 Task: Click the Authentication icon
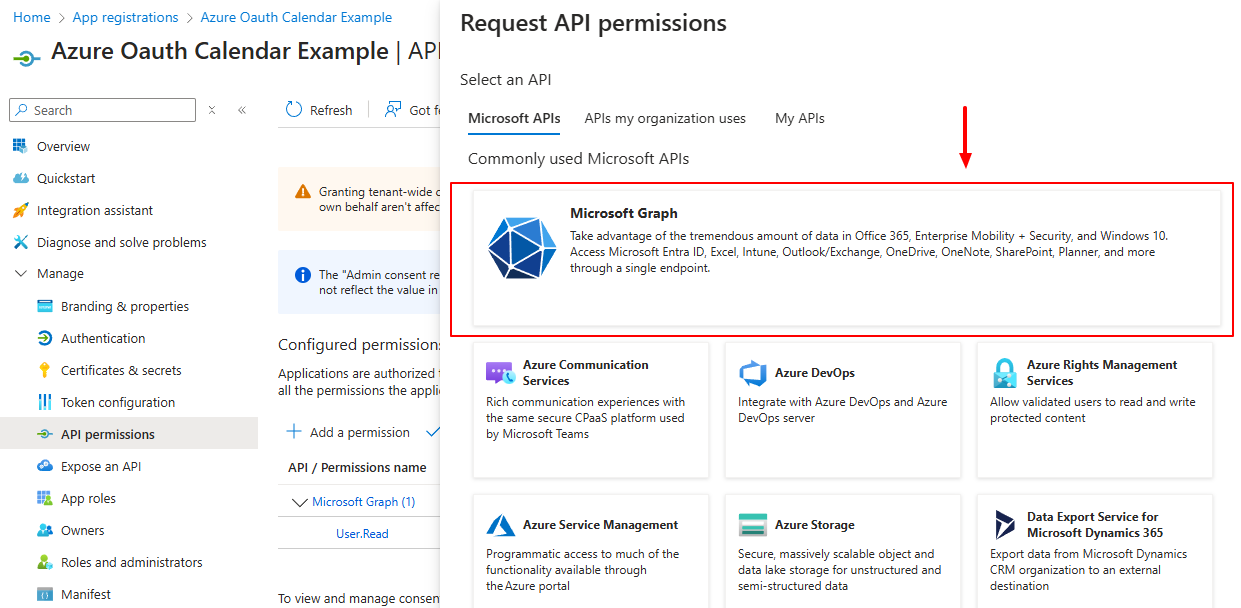click(44, 338)
